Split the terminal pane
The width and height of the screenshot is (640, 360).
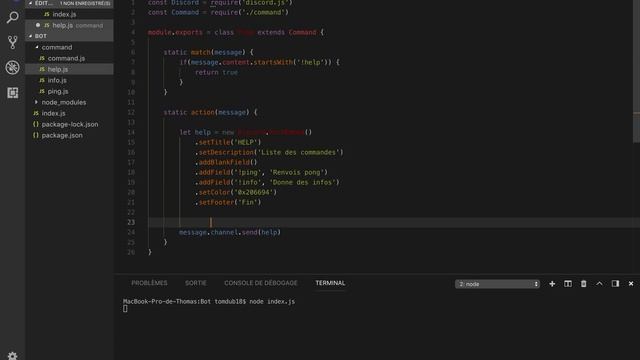568,284
